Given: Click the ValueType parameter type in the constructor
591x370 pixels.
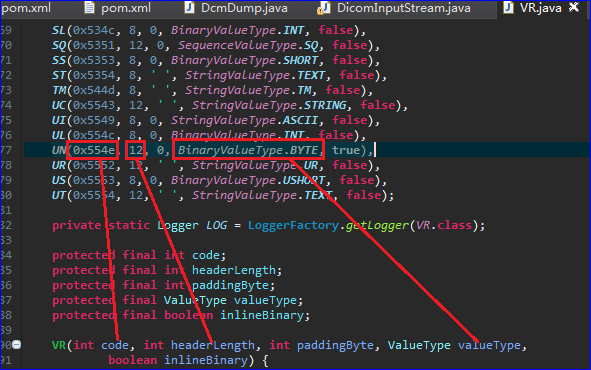Looking at the screenshot, I should point(419,345).
